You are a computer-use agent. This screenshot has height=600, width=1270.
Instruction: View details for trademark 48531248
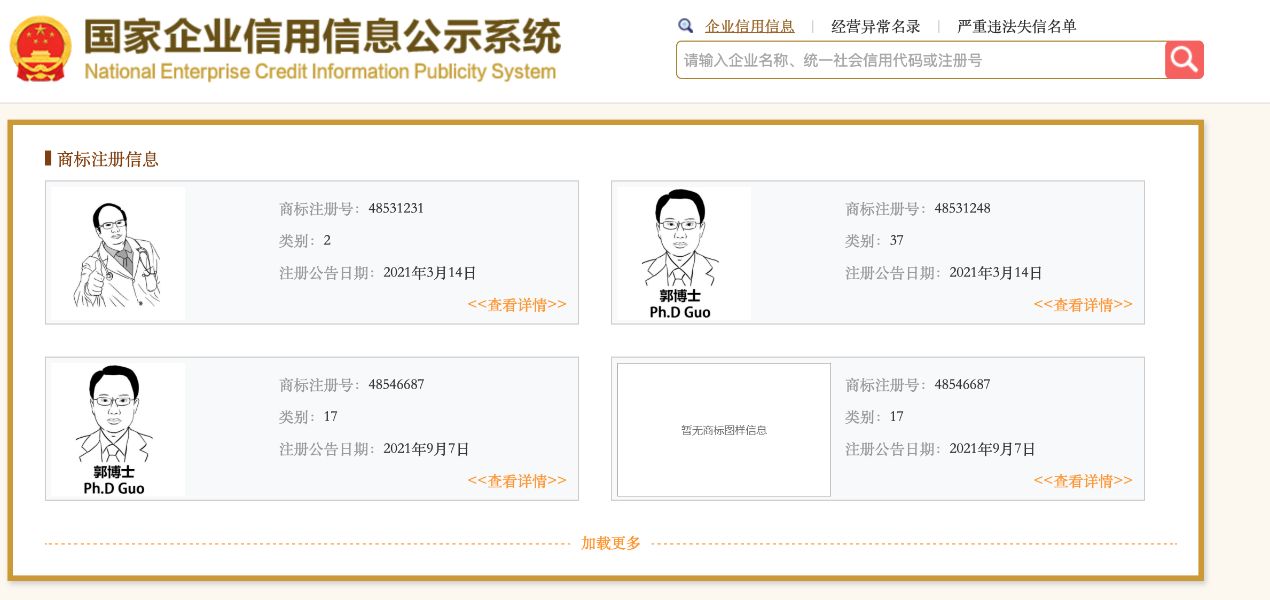tap(1083, 305)
